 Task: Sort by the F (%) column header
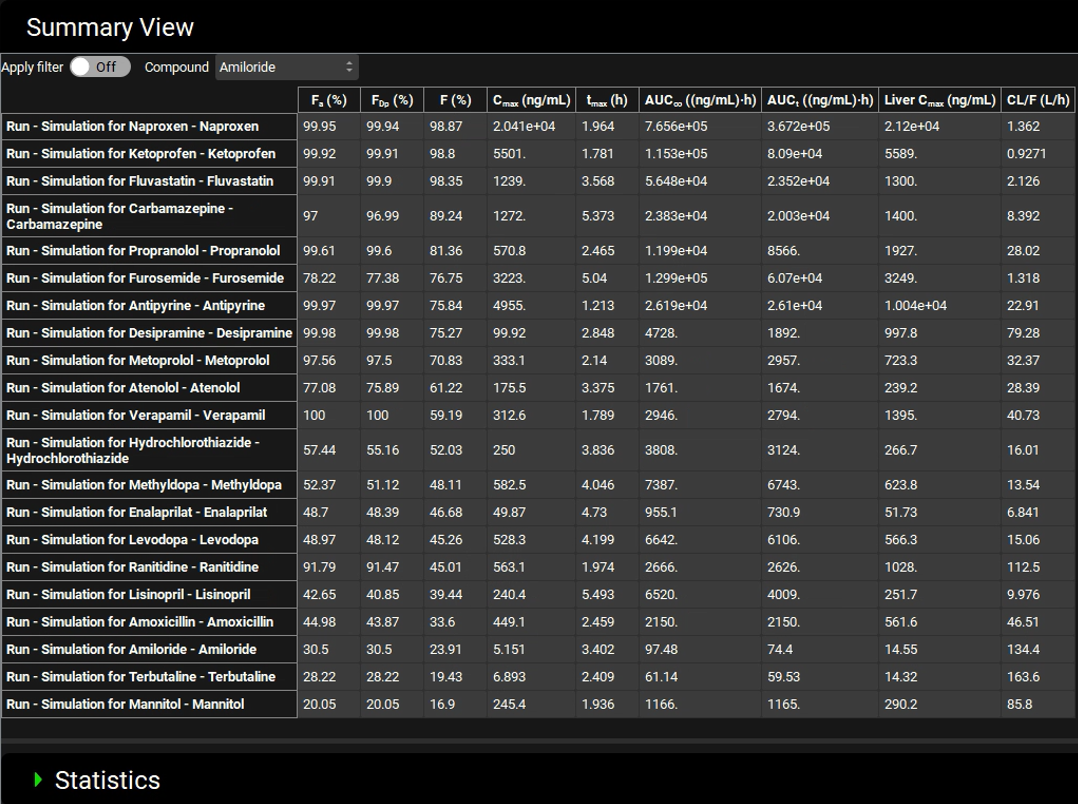tap(455, 100)
